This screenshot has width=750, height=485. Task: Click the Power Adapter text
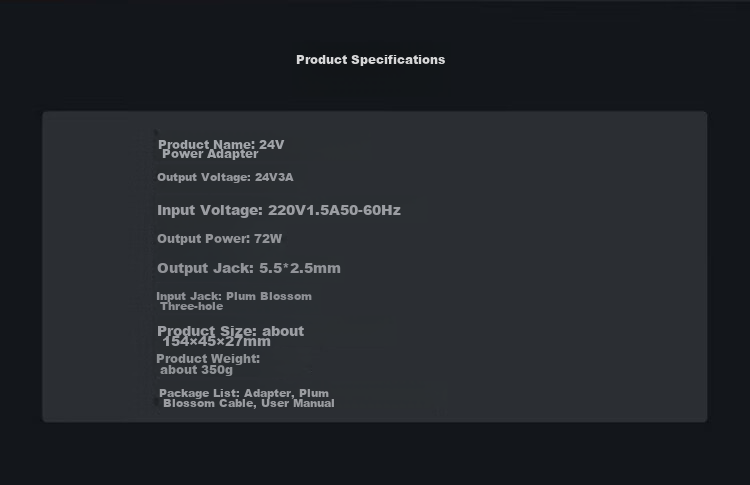(210, 154)
